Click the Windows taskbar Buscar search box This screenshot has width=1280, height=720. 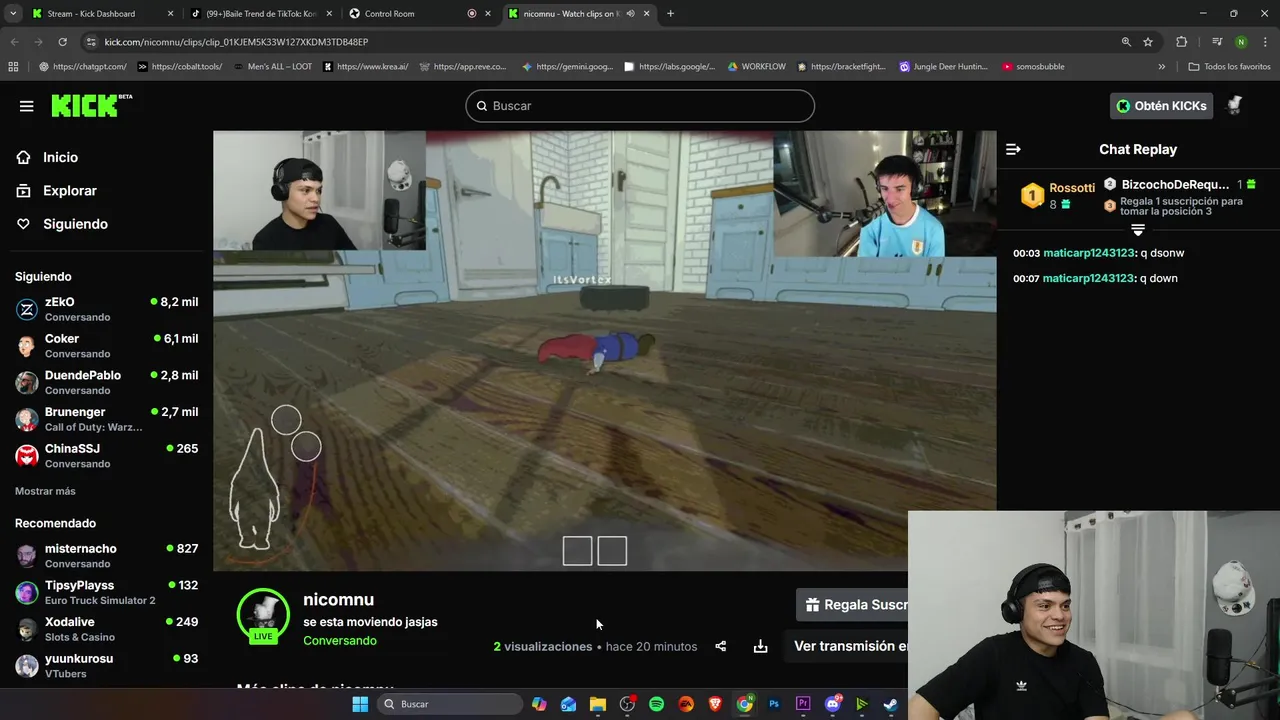450,704
